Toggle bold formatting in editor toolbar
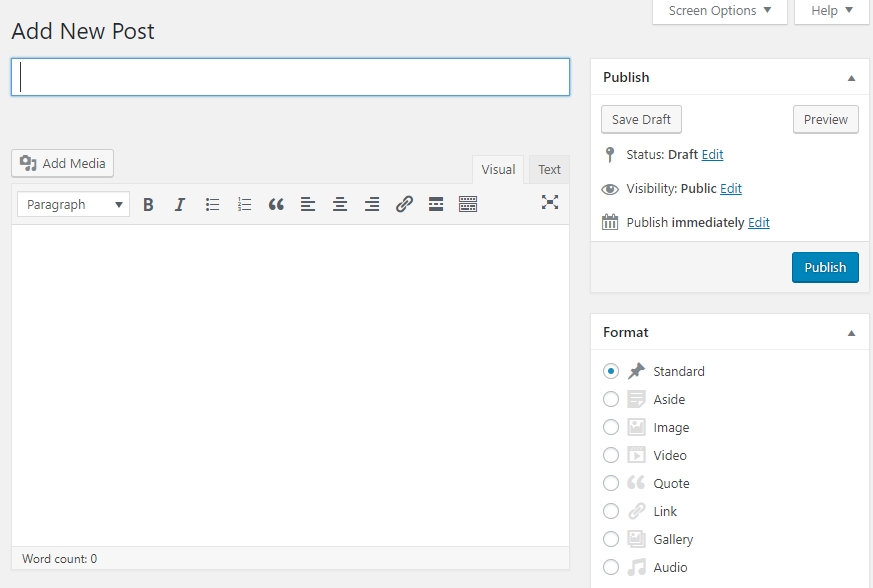The image size is (873, 588). click(x=148, y=204)
